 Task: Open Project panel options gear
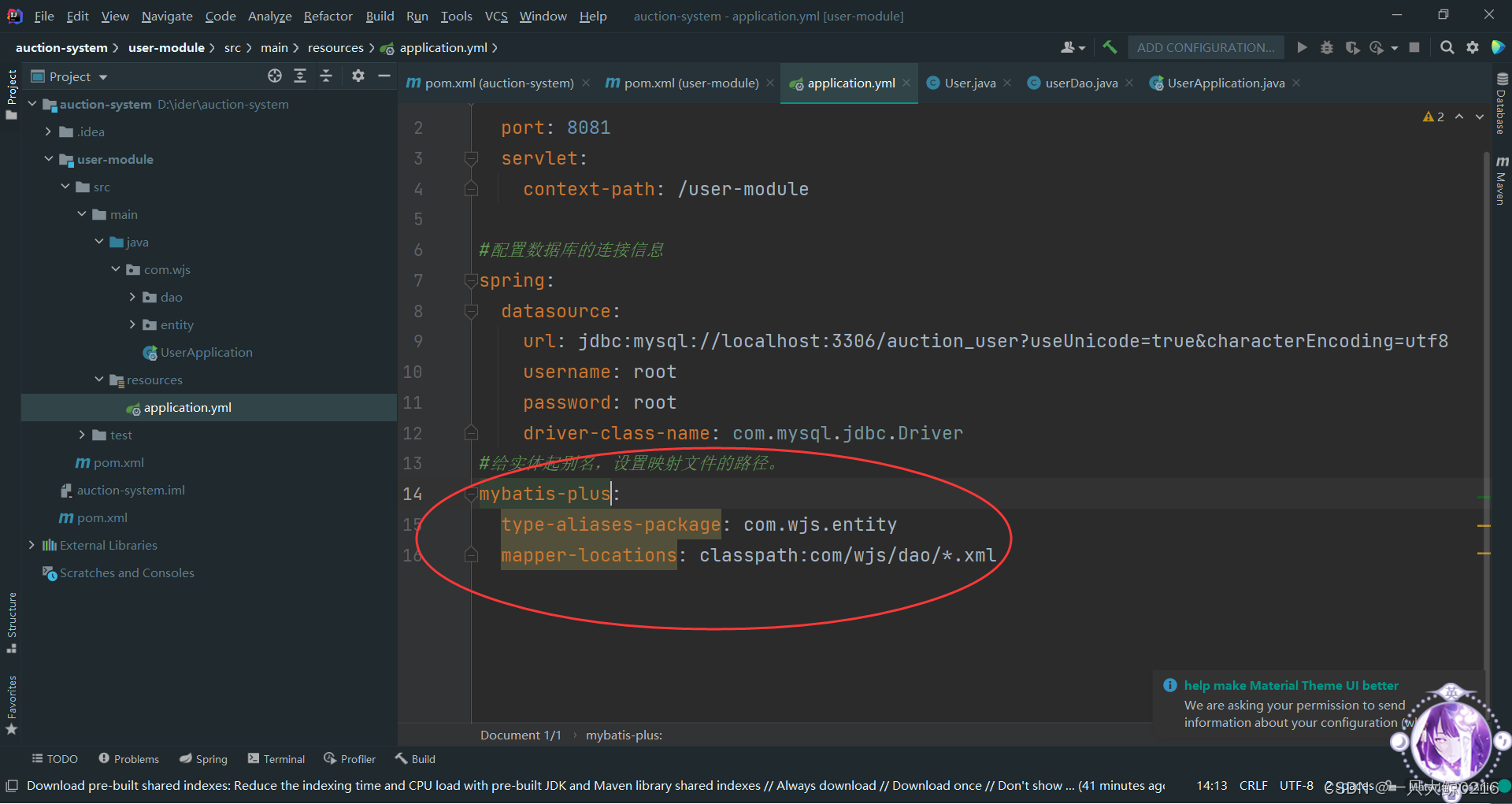click(358, 76)
